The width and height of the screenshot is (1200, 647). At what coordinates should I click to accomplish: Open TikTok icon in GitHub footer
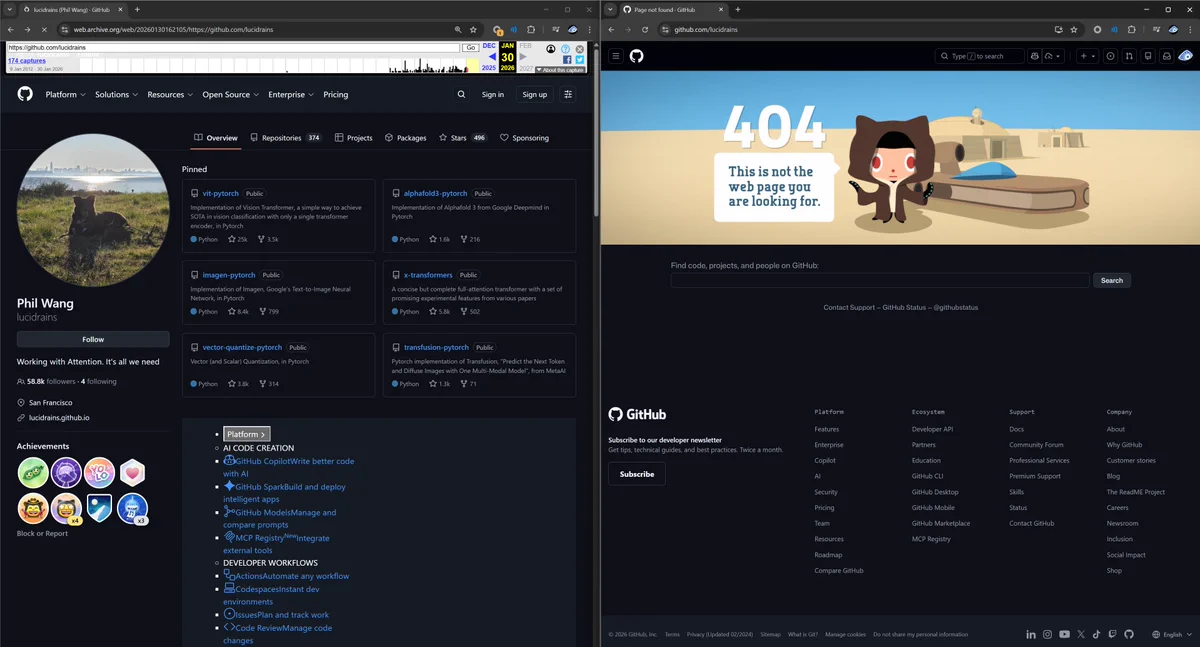click(1097, 634)
